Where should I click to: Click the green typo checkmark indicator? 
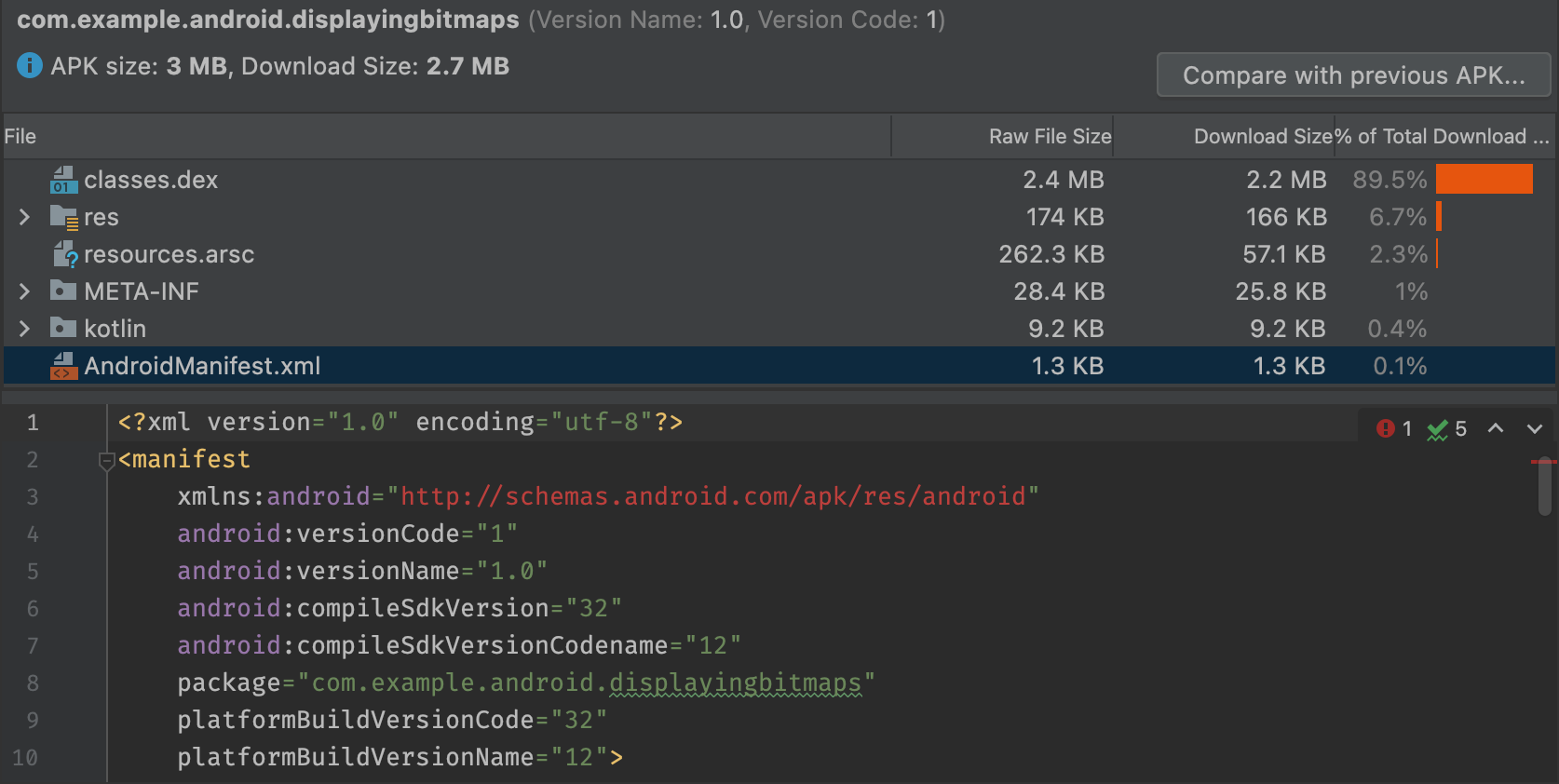[1438, 429]
